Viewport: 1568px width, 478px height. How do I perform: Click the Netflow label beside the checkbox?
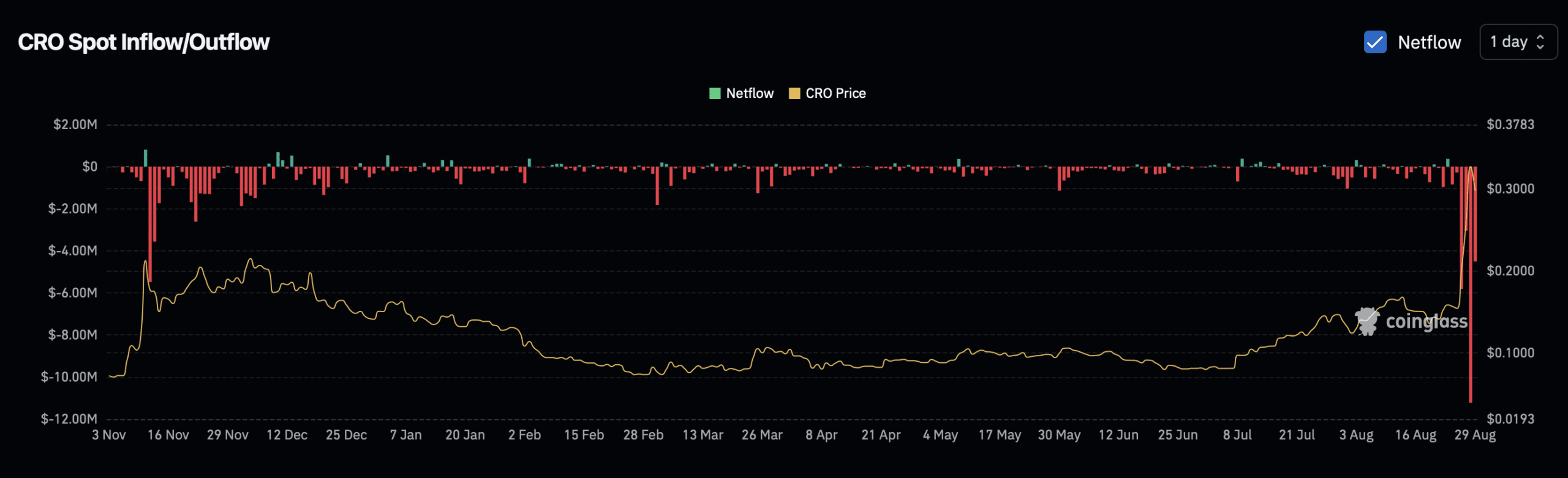tap(1429, 42)
